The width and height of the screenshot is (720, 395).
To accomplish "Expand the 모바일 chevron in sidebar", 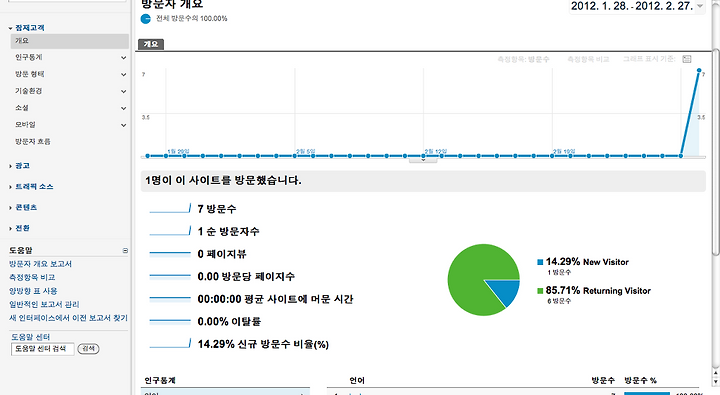I will point(124,125).
